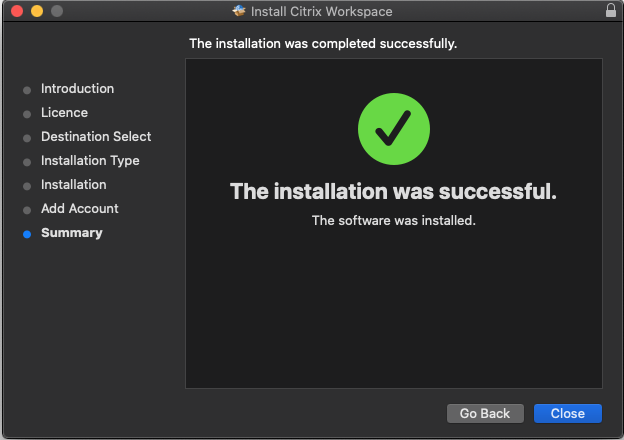This screenshot has height=440, width=624.
Task: Click the blue Summary step bullet
Action: pyautogui.click(x=27, y=234)
